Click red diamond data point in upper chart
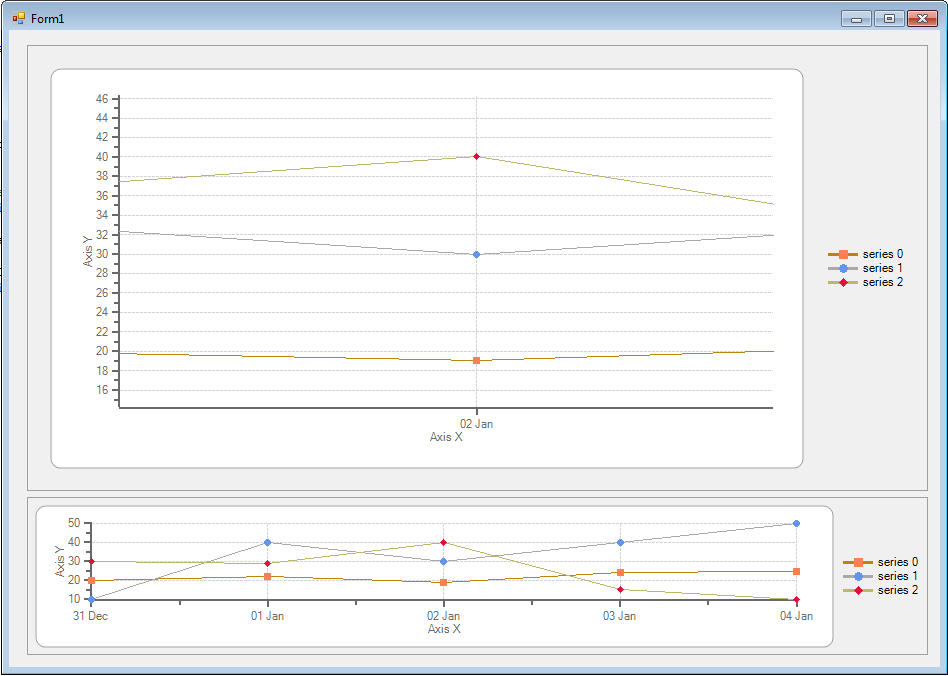 tap(476, 156)
